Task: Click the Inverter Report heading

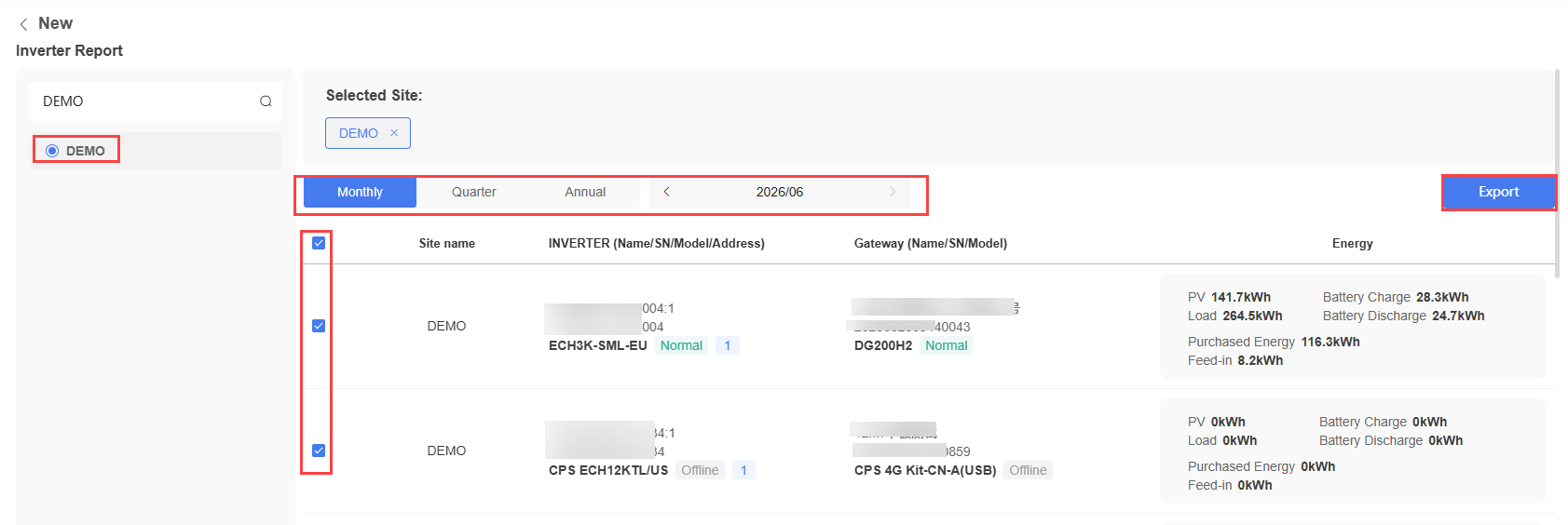Action: [69, 50]
